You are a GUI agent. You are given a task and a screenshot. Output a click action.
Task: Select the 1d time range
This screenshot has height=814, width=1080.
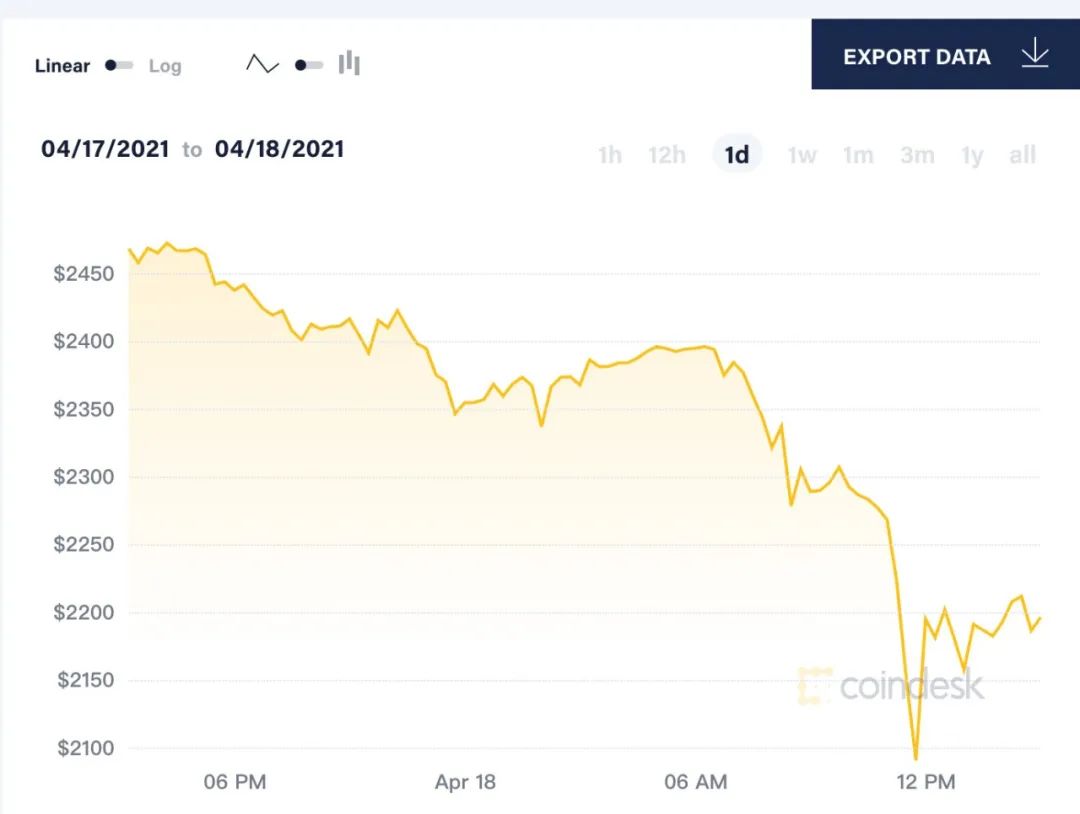[x=737, y=154]
